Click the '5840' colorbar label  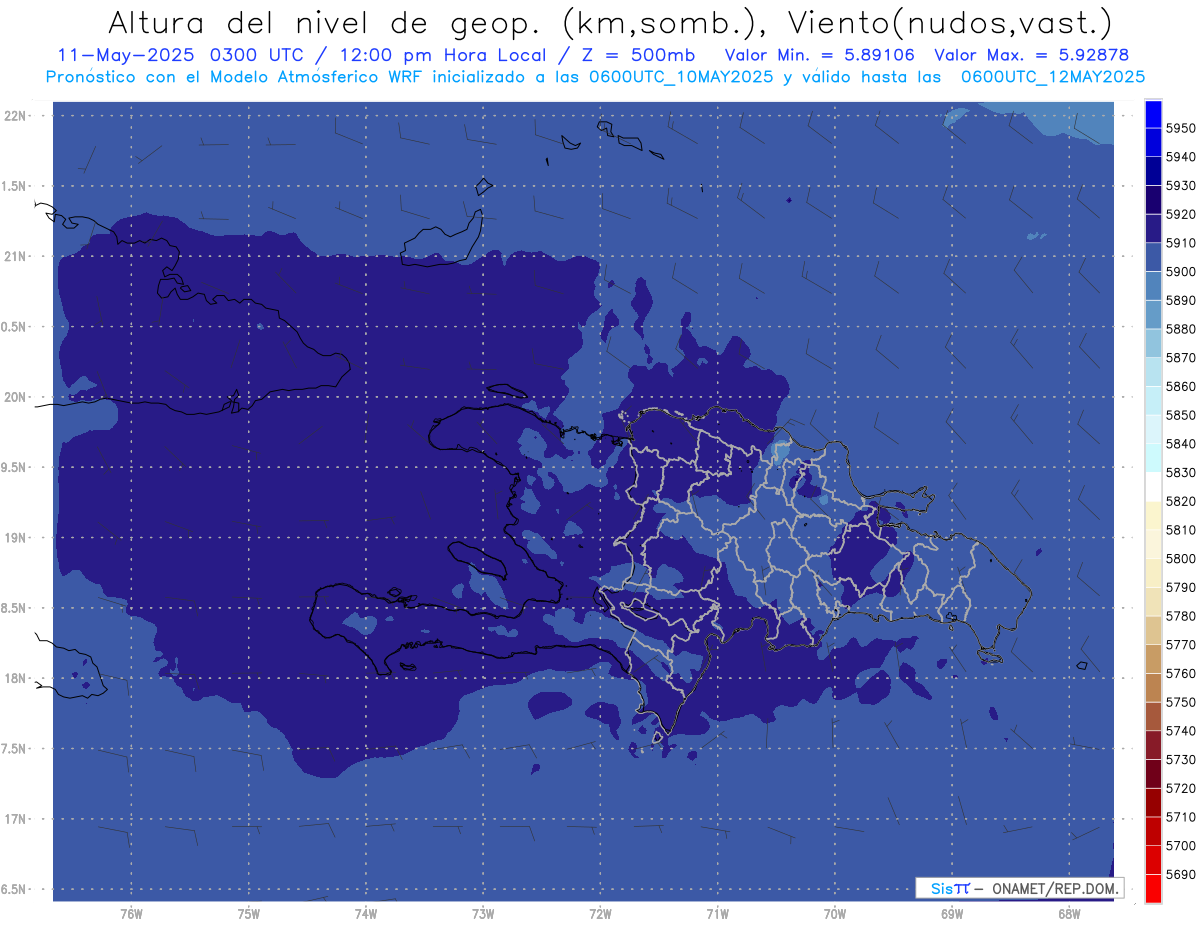1180,443
